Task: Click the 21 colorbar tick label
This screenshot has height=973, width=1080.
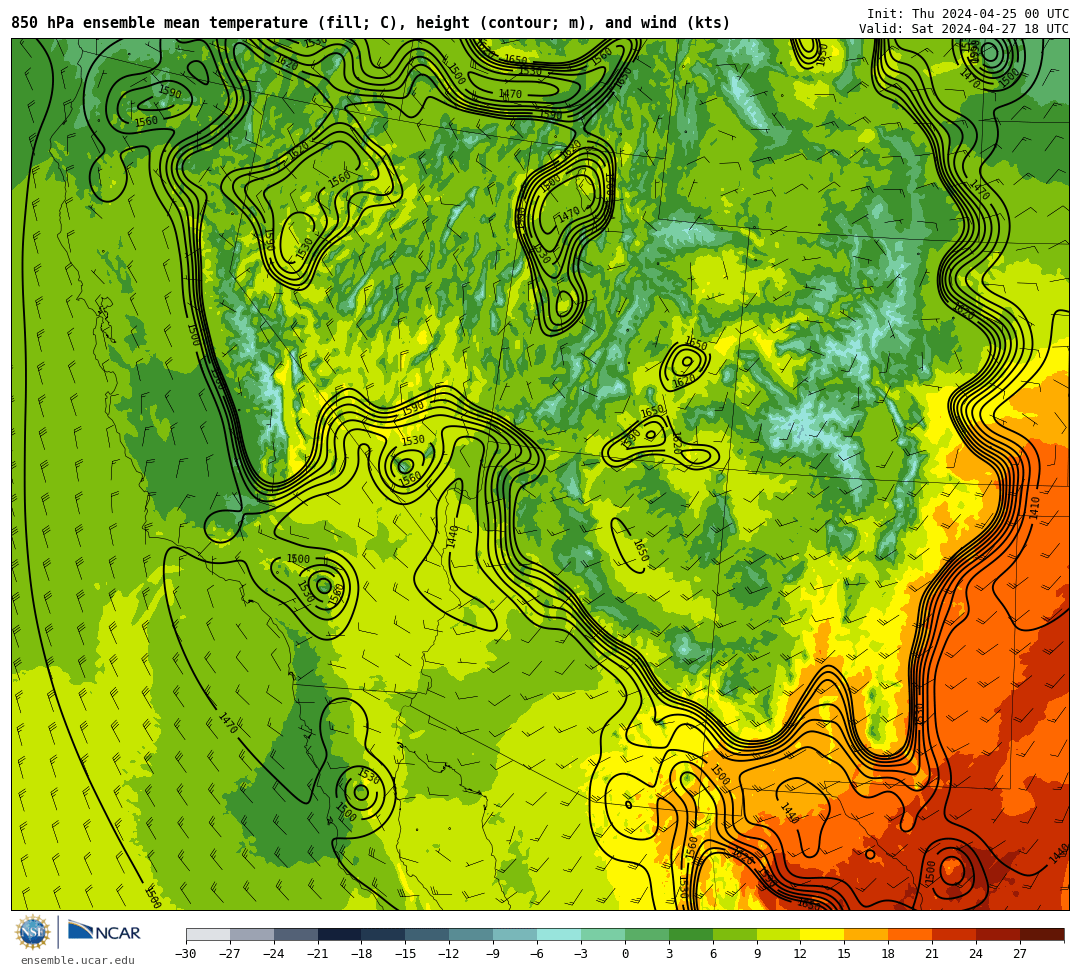Action: pyautogui.click(x=933, y=954)
